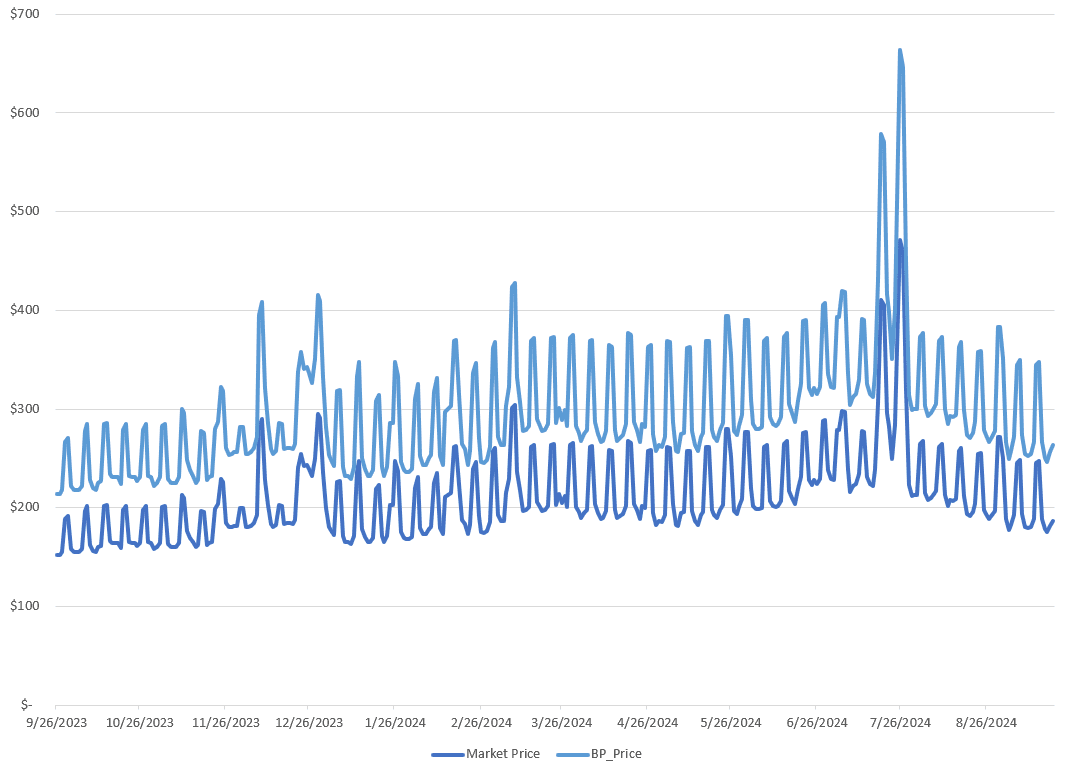Click the highest BP_Price peak near $660
Screen dimensions: 1067x764
pyautogui.click(x=900, y=50)
